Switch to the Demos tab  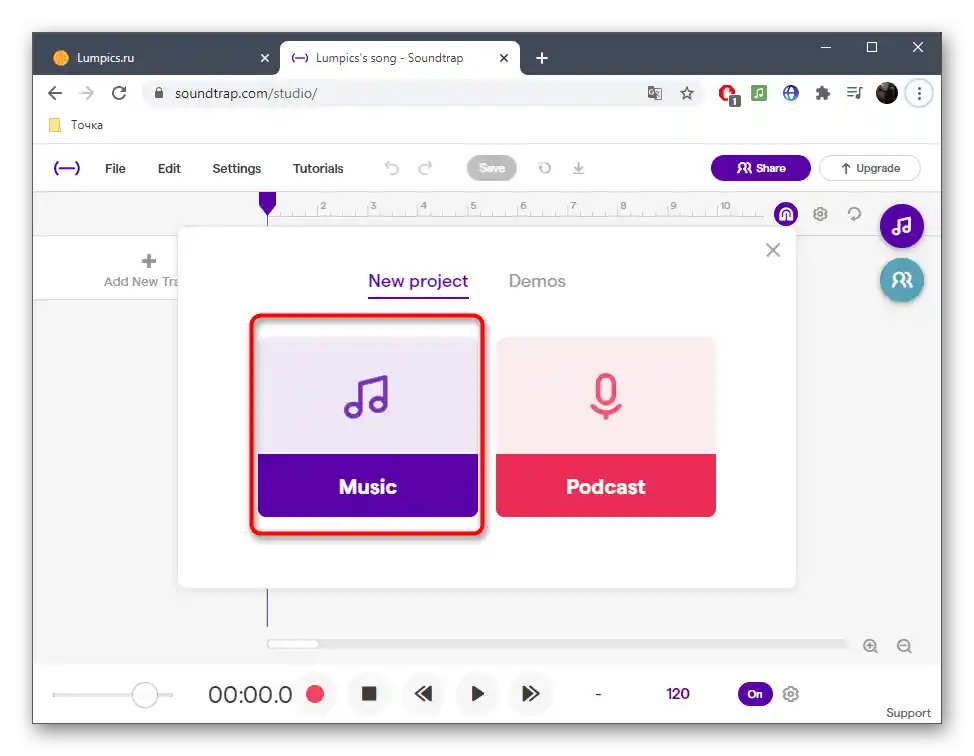(537, 281)
